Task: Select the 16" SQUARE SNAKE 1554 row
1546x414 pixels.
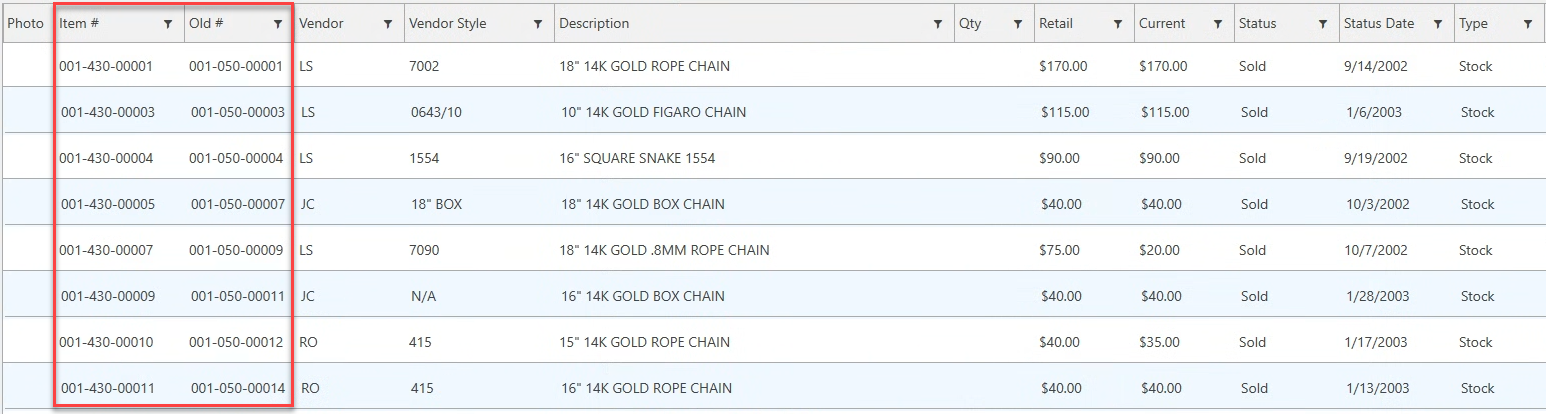Action: click(x=773, y=157)
